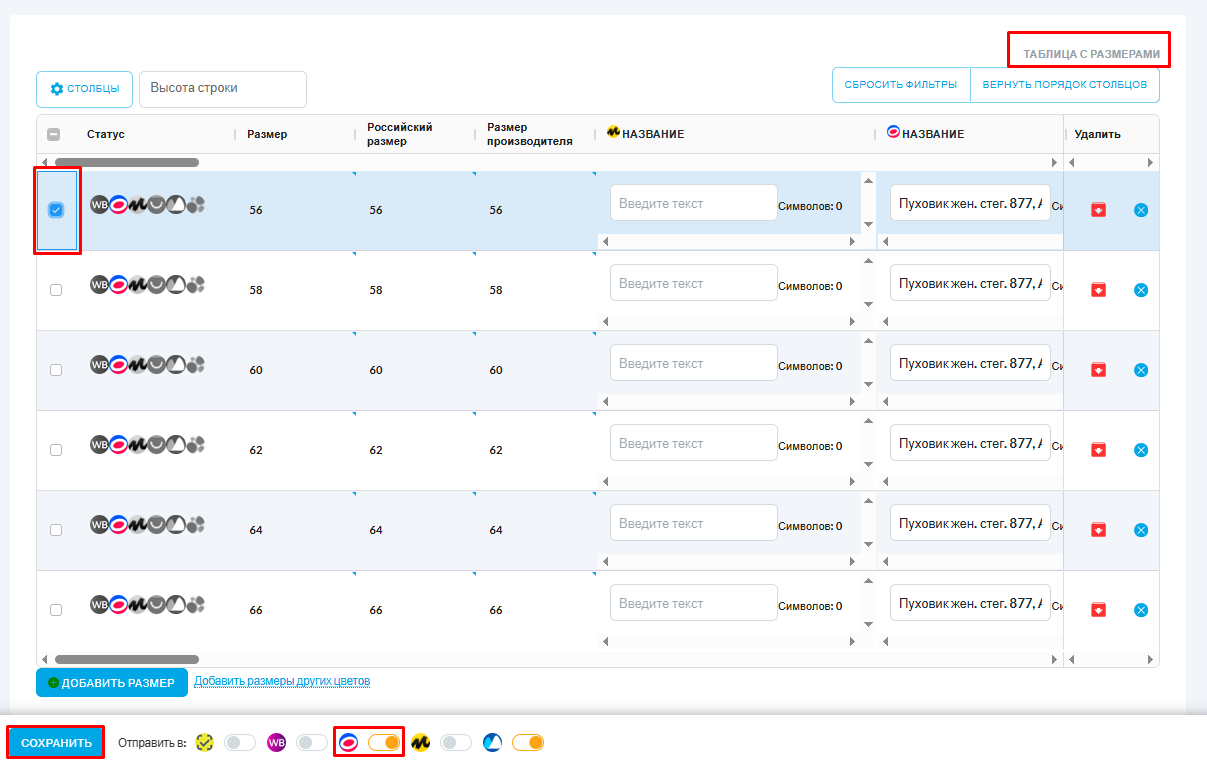Click the Yandex name input in size 58 row

point(693,284)
